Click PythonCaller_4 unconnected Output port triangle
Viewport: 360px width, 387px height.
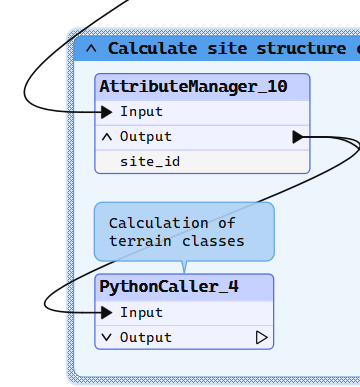(262, 337)
